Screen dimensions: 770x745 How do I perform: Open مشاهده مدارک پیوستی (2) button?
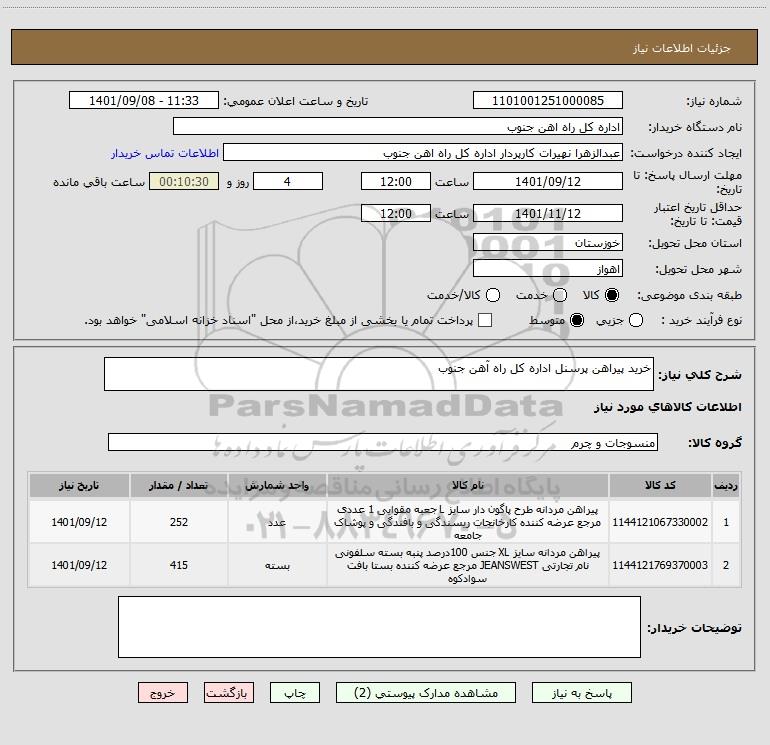coord(426,692)
